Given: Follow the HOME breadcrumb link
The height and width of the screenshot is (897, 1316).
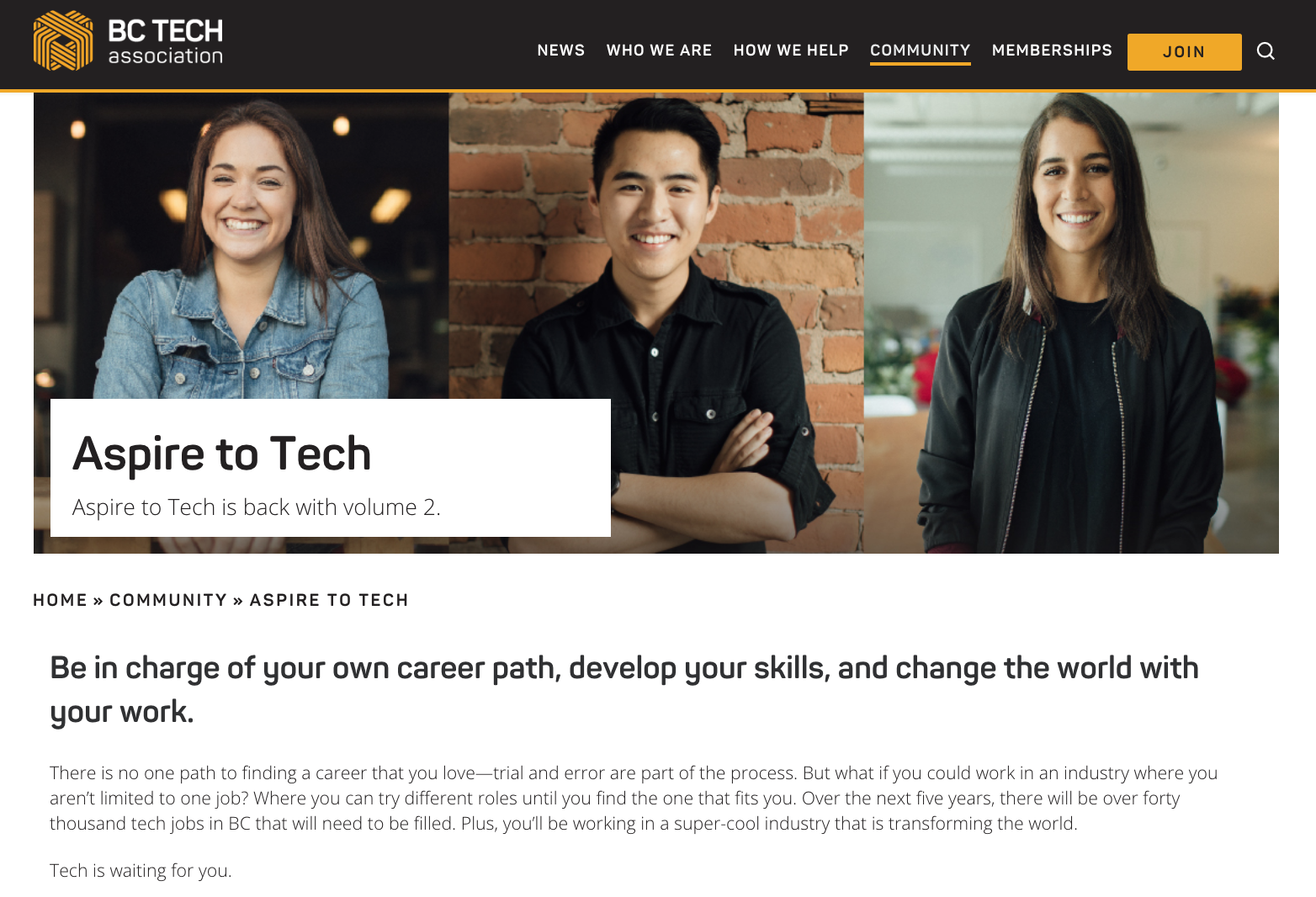Looking at the screenshot, I should pos(61,600).
